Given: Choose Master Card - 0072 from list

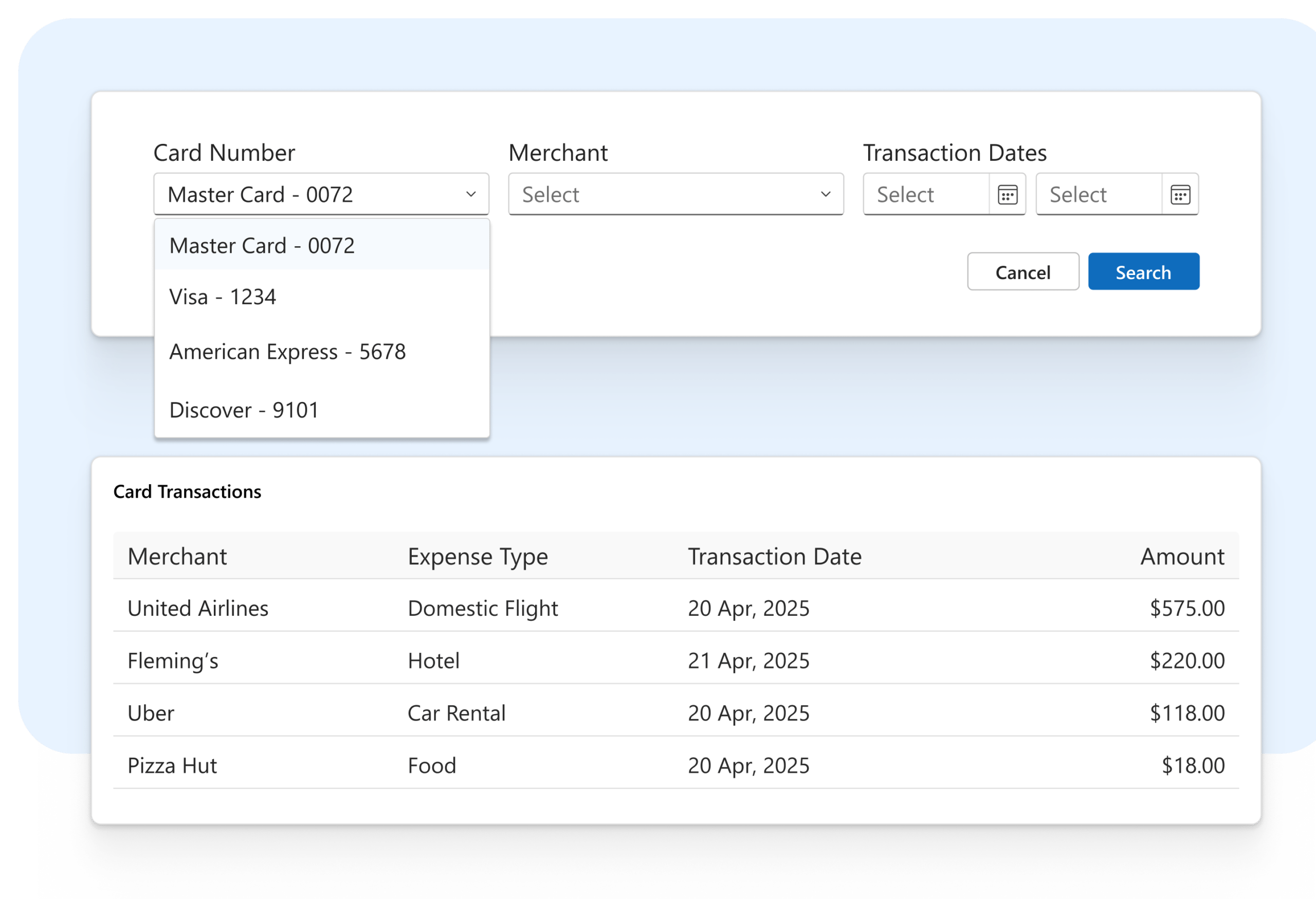Looking at the screenshot, I should coord(321,245).
